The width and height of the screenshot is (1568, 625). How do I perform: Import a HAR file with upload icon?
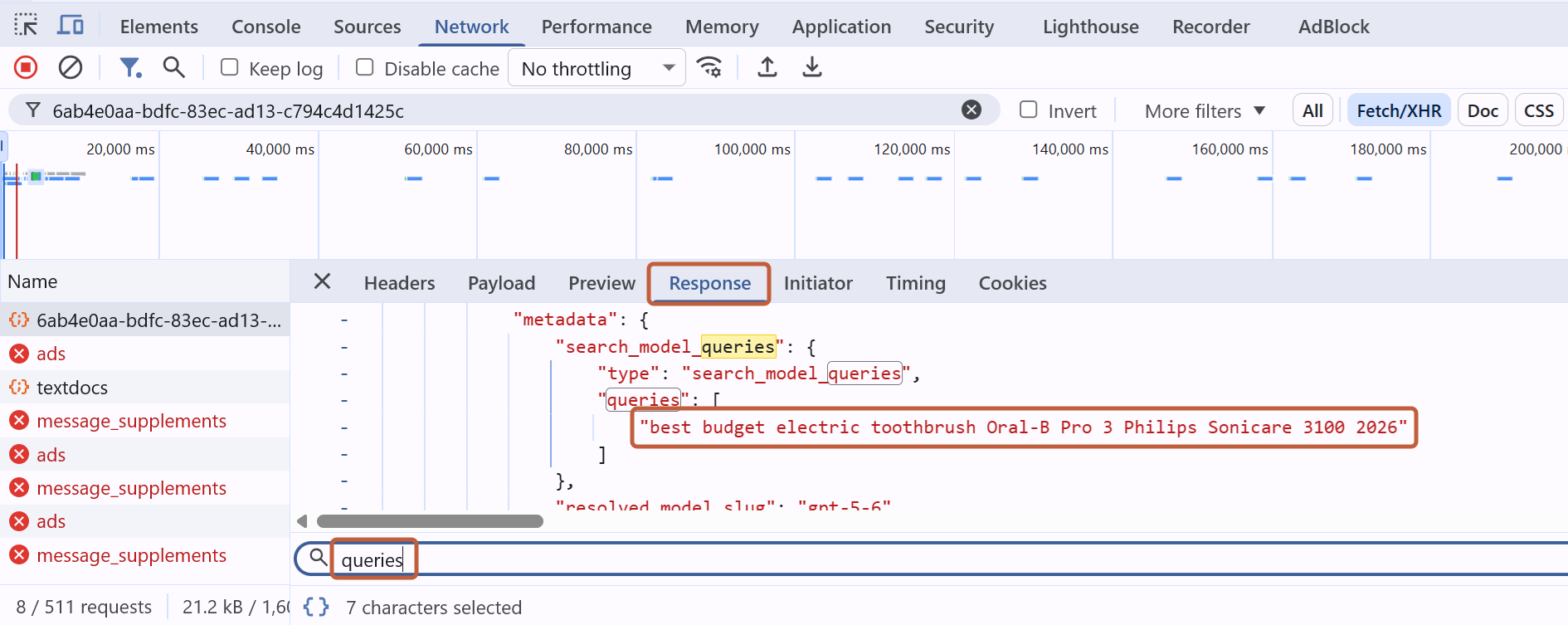coord(767,67)
